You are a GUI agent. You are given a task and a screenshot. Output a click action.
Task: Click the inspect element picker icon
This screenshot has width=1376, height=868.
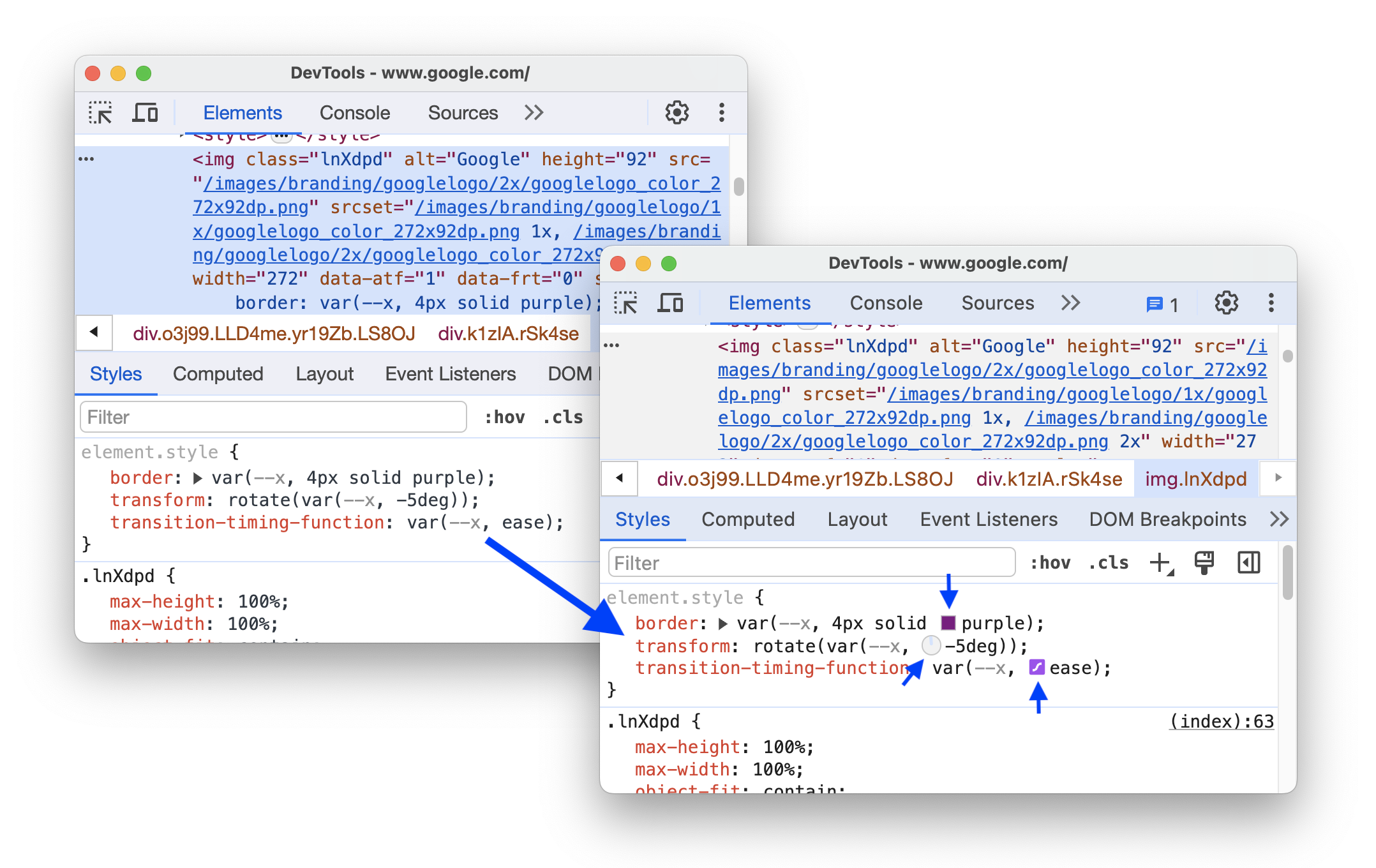100,112
